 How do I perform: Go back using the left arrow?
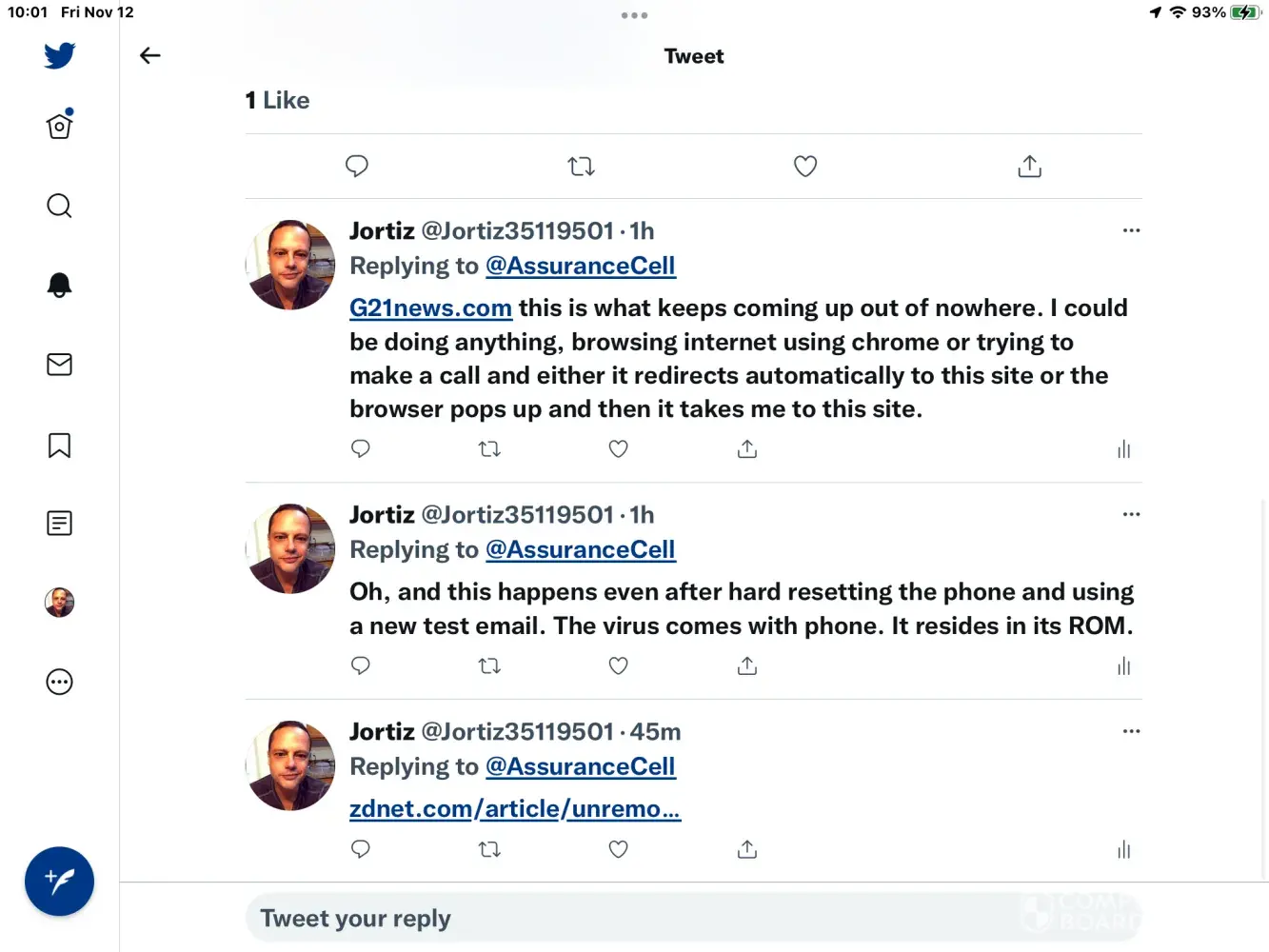tap(150, 55)
